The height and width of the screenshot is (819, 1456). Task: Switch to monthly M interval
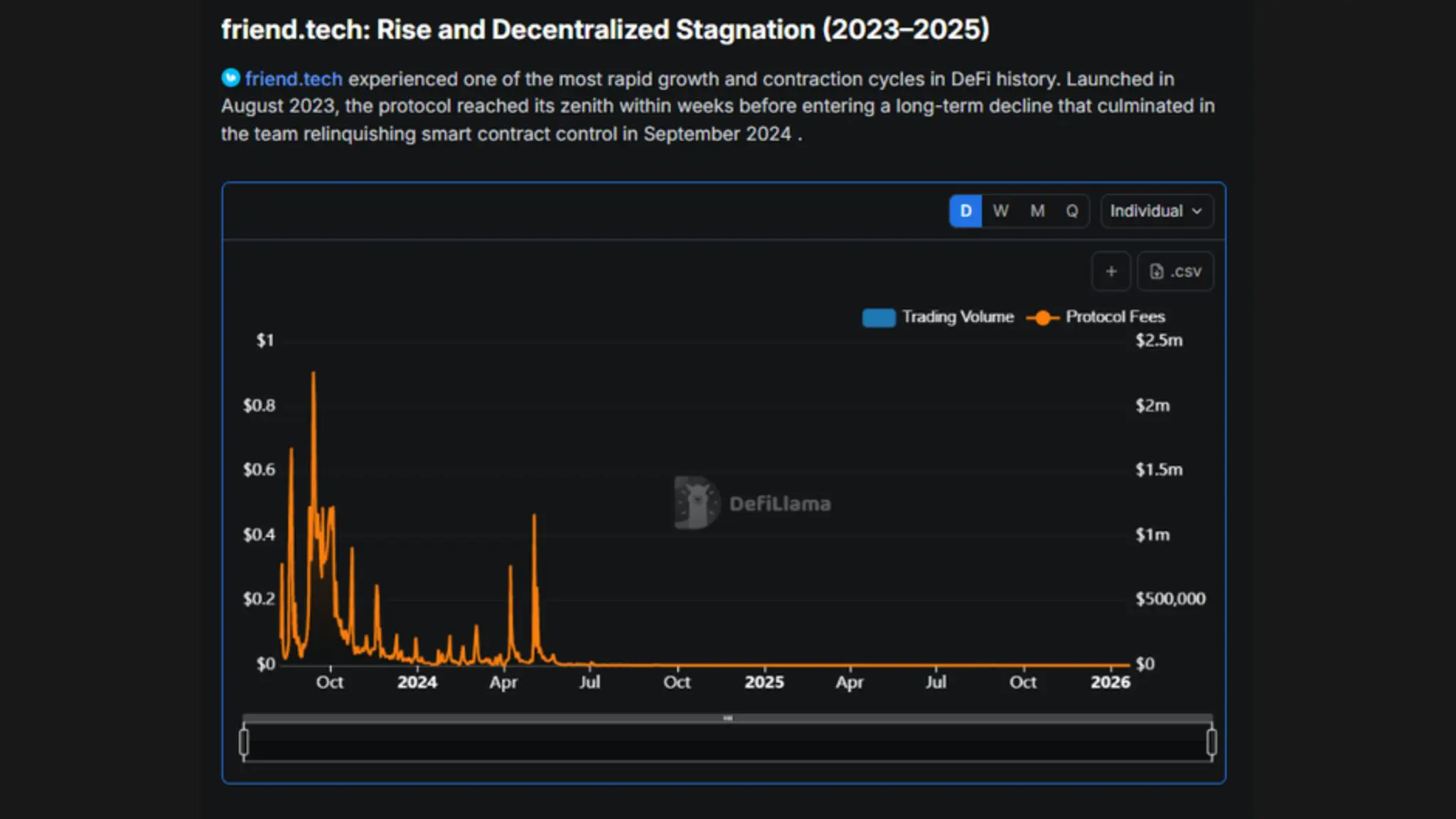click(x=1037, y=211)
